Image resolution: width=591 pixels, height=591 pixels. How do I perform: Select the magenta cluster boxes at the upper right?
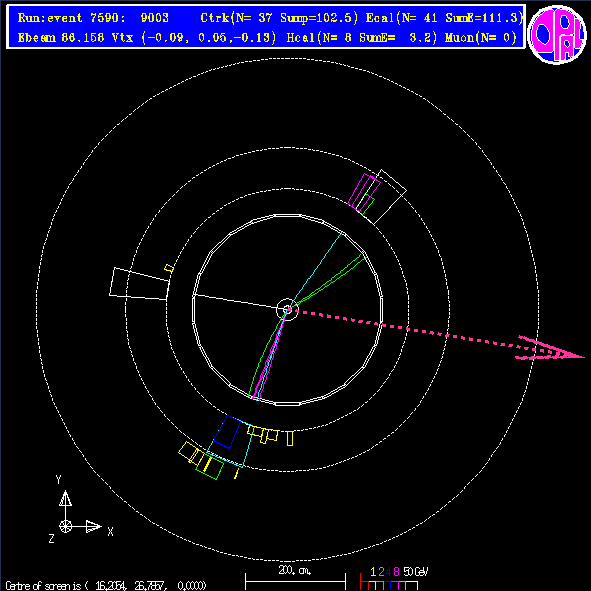(364, 192)
